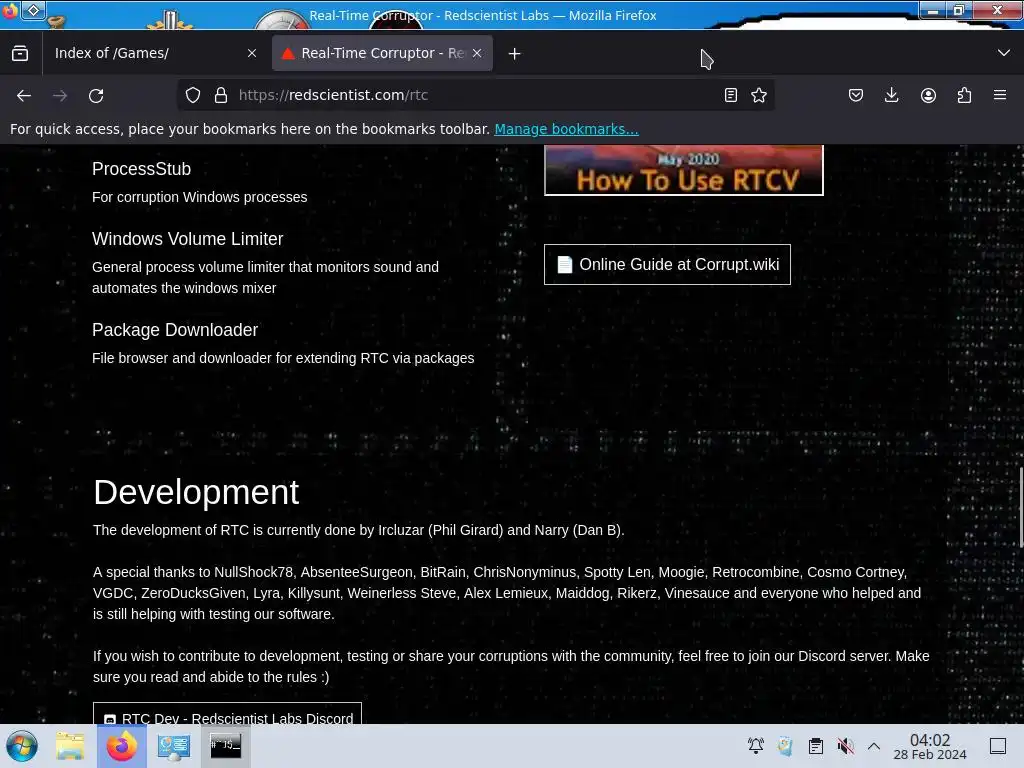The height and width of the screenshot is (768, 1024).
Task: Click the site security padlock icon
Action: (221, 95)
